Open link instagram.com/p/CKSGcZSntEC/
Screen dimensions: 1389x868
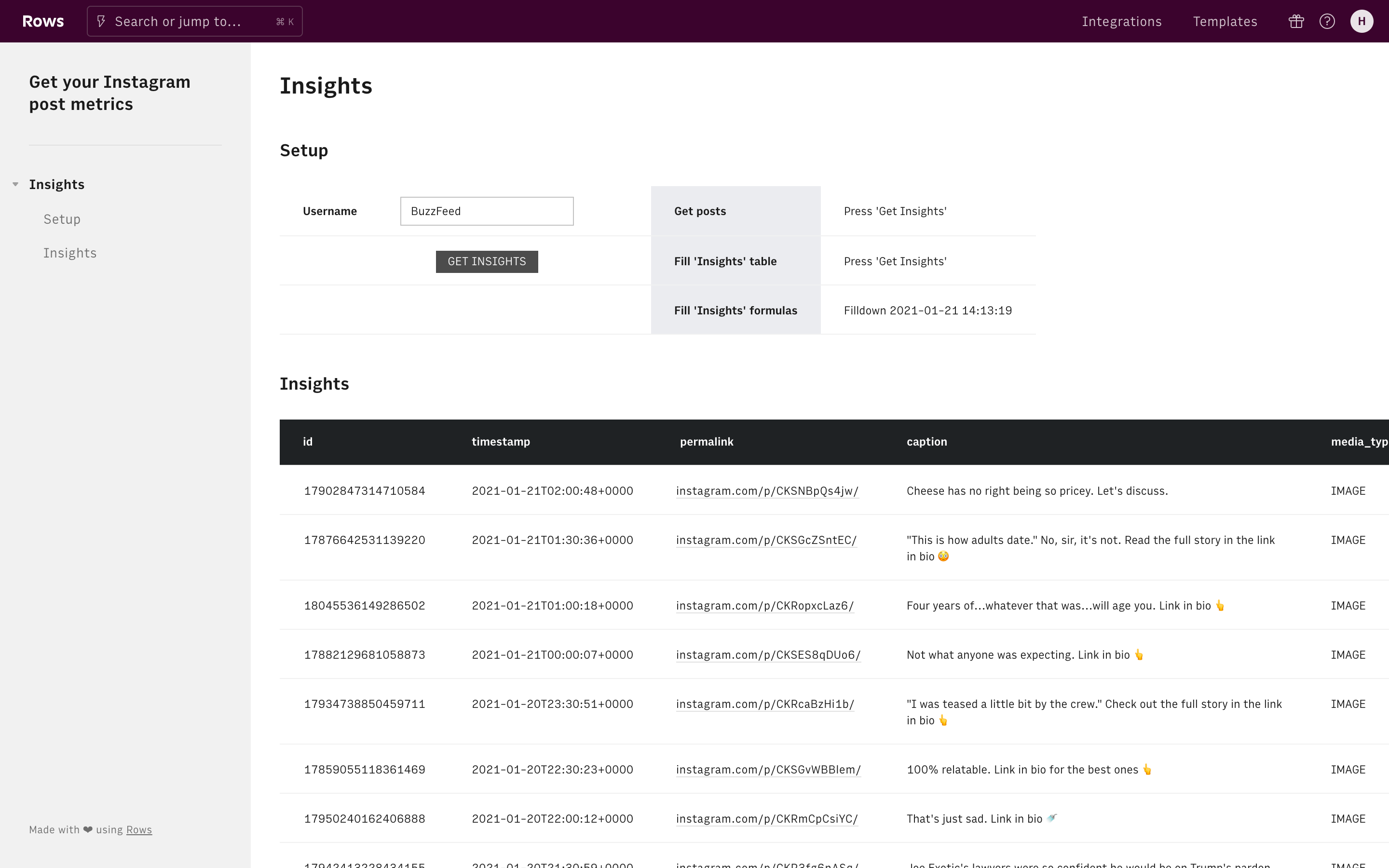[766, 540]
